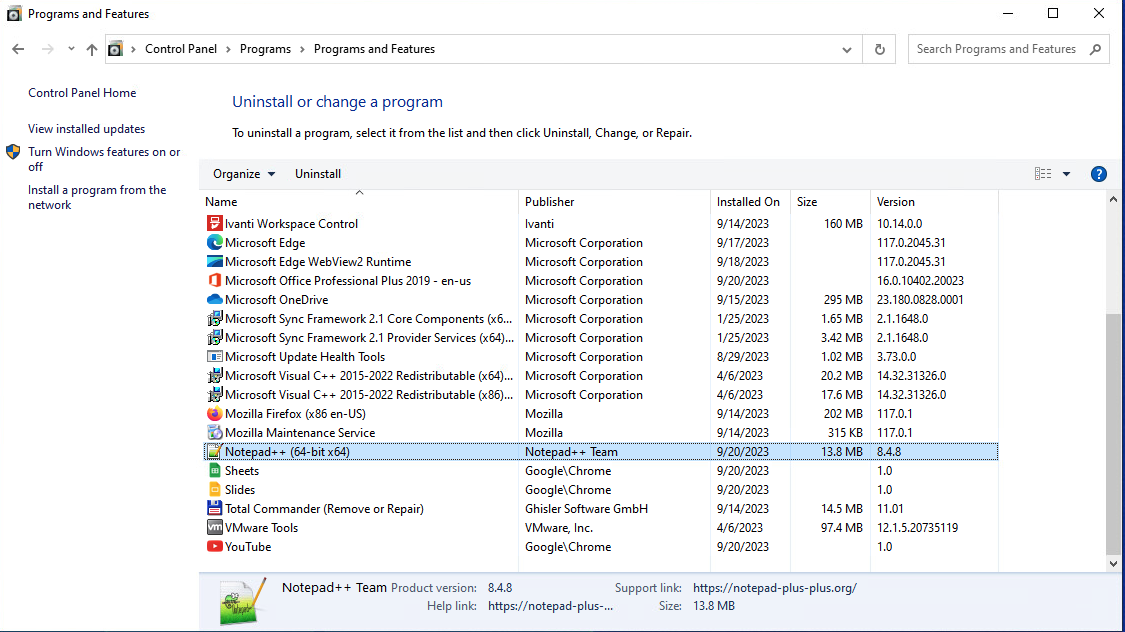Viewport: 1125px width, 632px height.
Task: Go back with the left arrow
Action: coord(18,49)
